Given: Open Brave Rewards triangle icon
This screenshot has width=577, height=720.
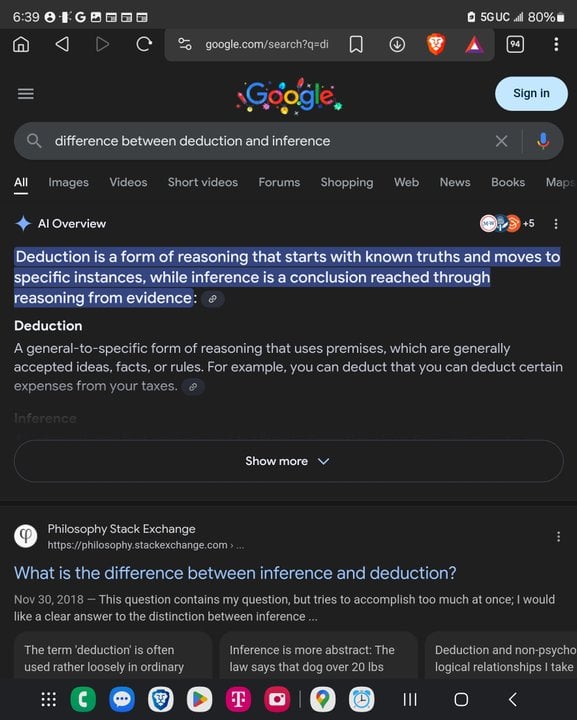Looking at the screenshot, I should point(474,45).
